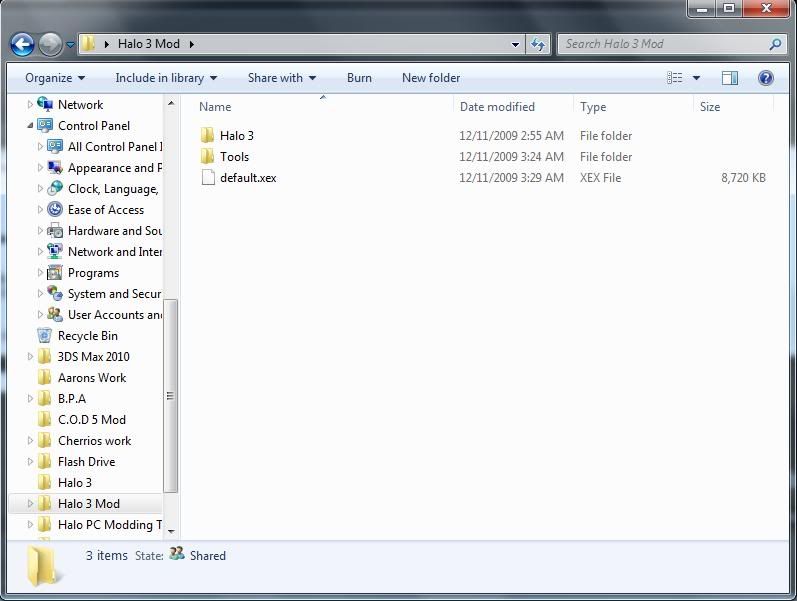Image resolution: width=797 pixels, height=601 pixels.
Task: Expand the Flash Drive folder node
Action: (x=30, y=462)
